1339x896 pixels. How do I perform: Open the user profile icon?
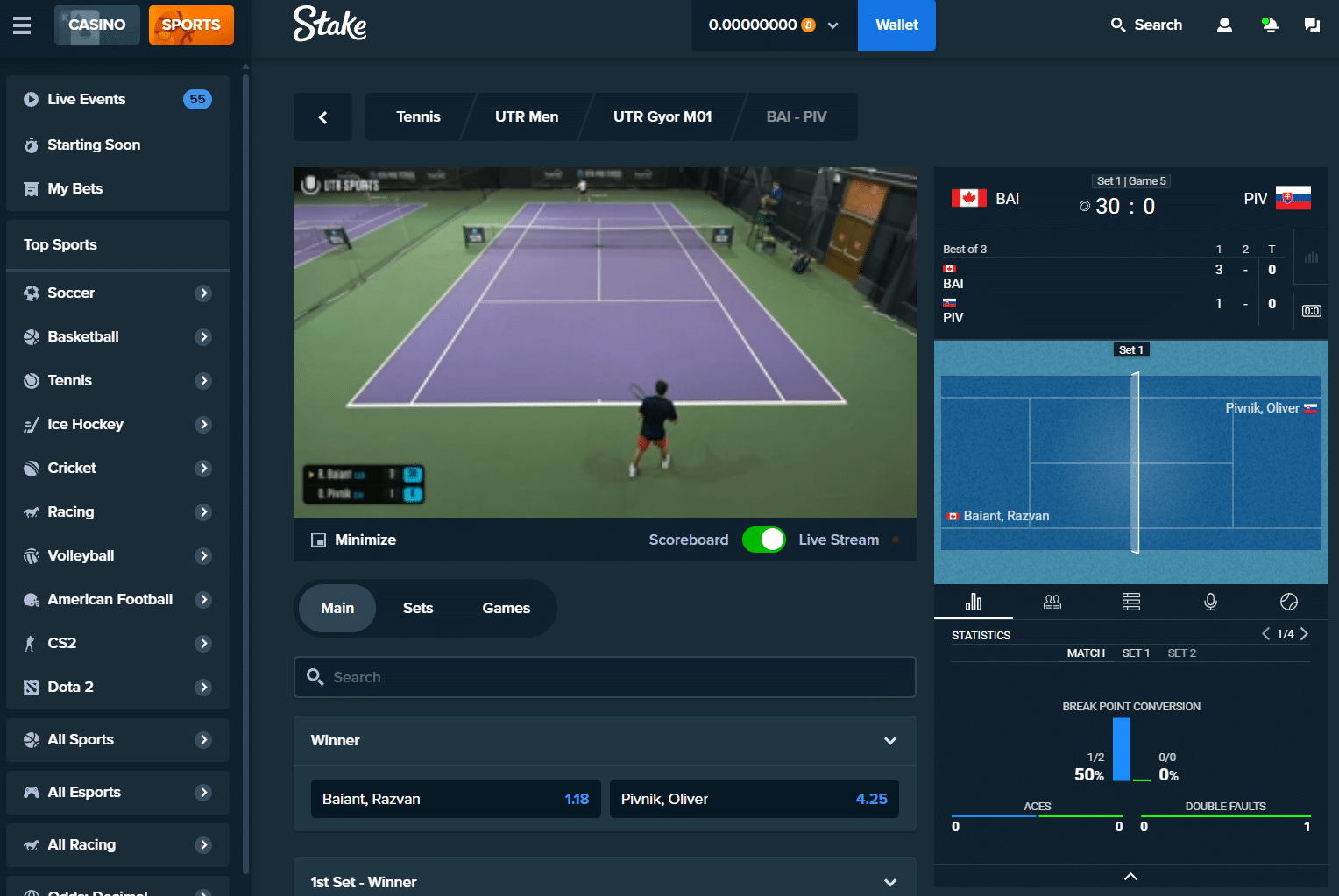[x=1224, y=25]
